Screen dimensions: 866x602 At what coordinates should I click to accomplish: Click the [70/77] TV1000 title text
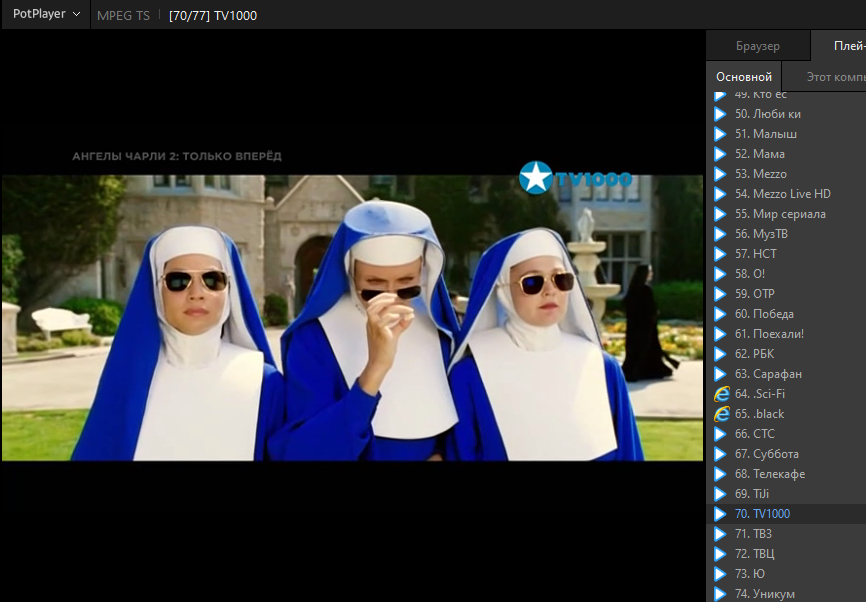click(x=213, y=15)
